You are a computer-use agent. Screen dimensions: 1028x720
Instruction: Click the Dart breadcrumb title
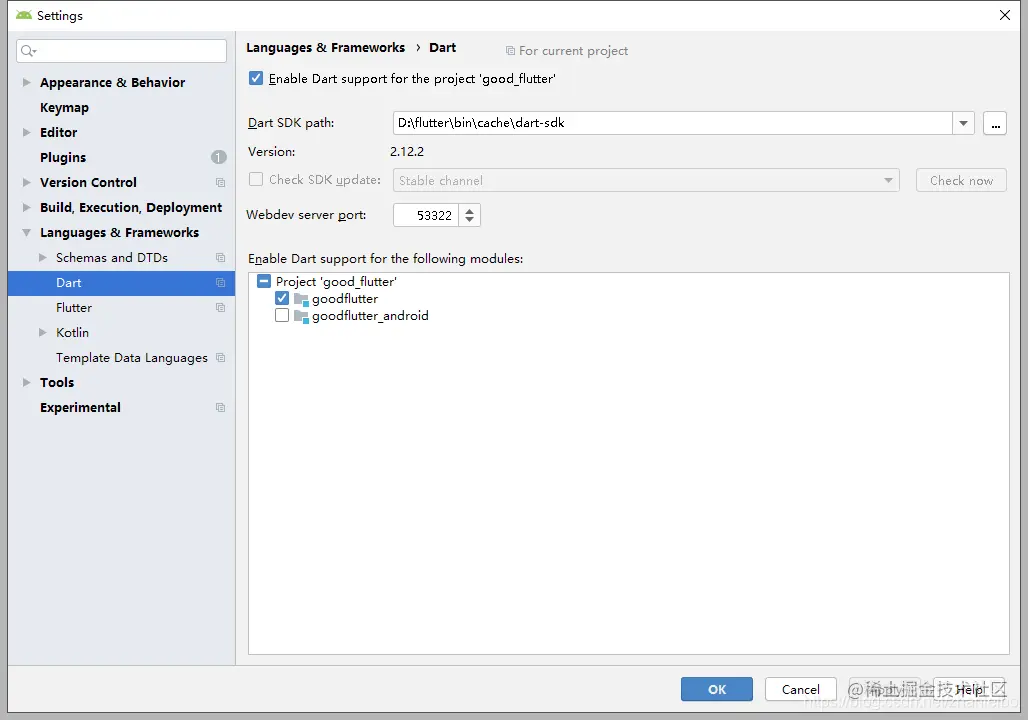click(x=443, y=48)
